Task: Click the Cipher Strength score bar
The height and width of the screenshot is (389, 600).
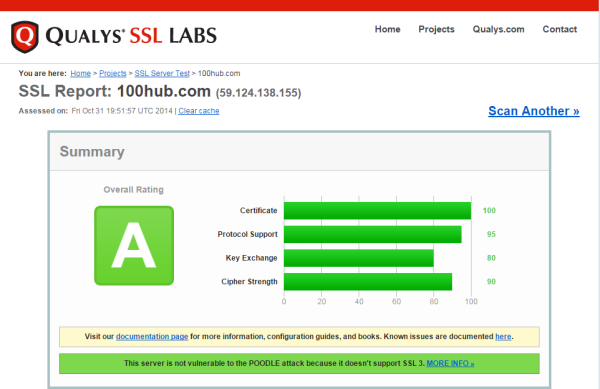Action: pyautogui.click(x=368, y=282)
